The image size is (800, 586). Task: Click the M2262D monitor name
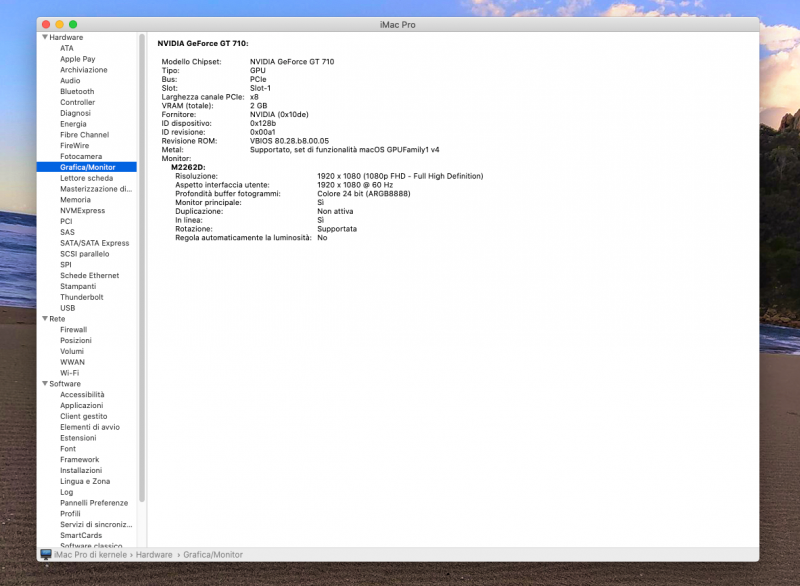pyautogui.click(x=188, y=167)
